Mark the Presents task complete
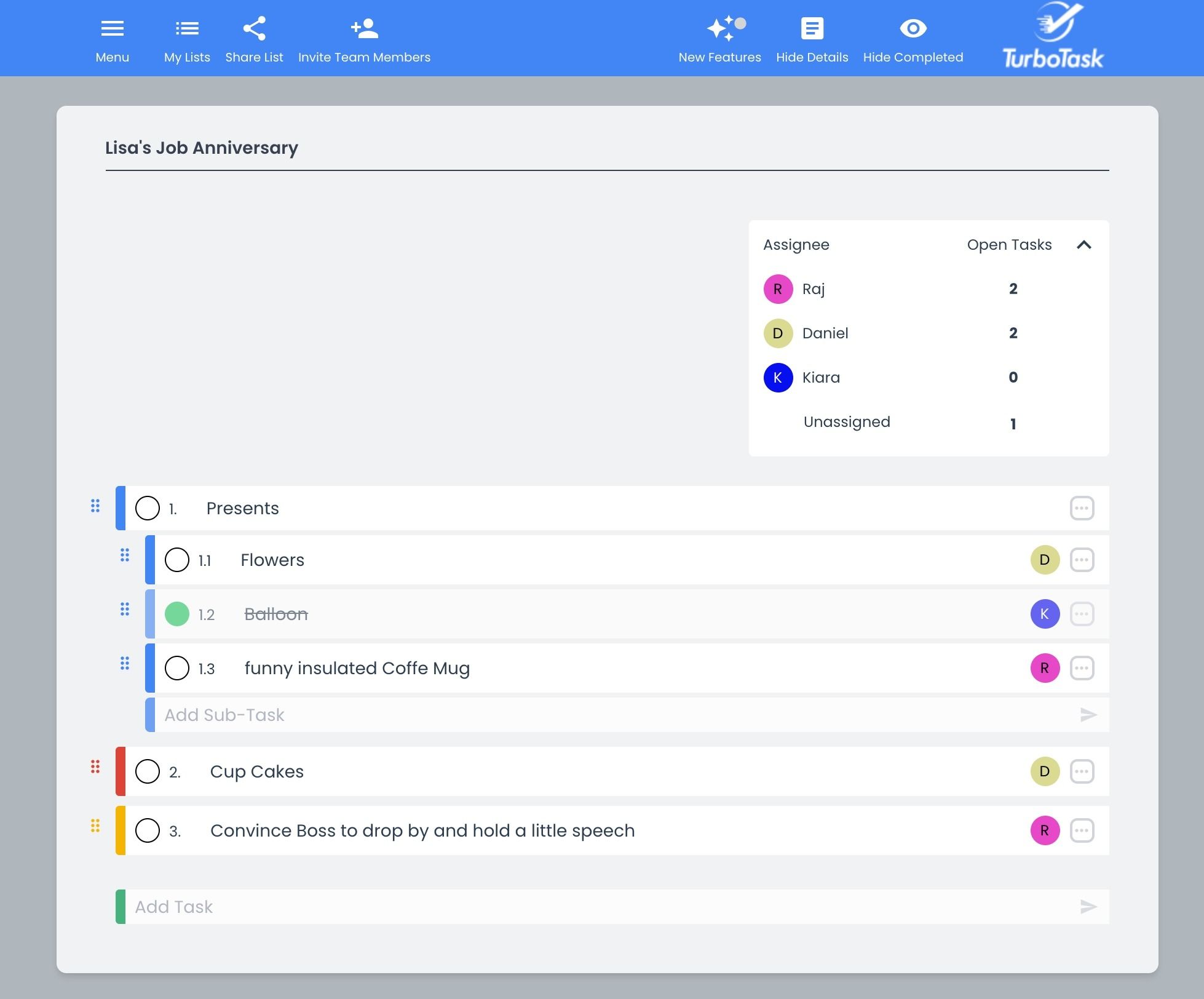The image size is (1204, 999). pyautogui.click(x=148, y=508)
